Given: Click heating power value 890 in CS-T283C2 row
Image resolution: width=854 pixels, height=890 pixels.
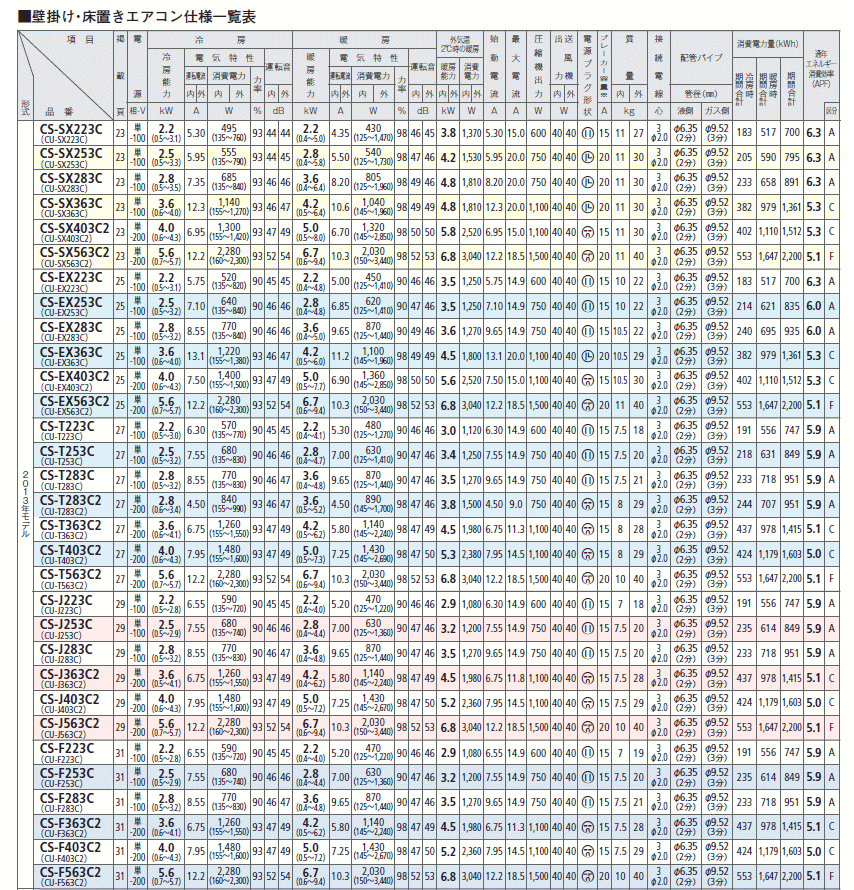Looking at the screenshot, I should tap(373, 499).
